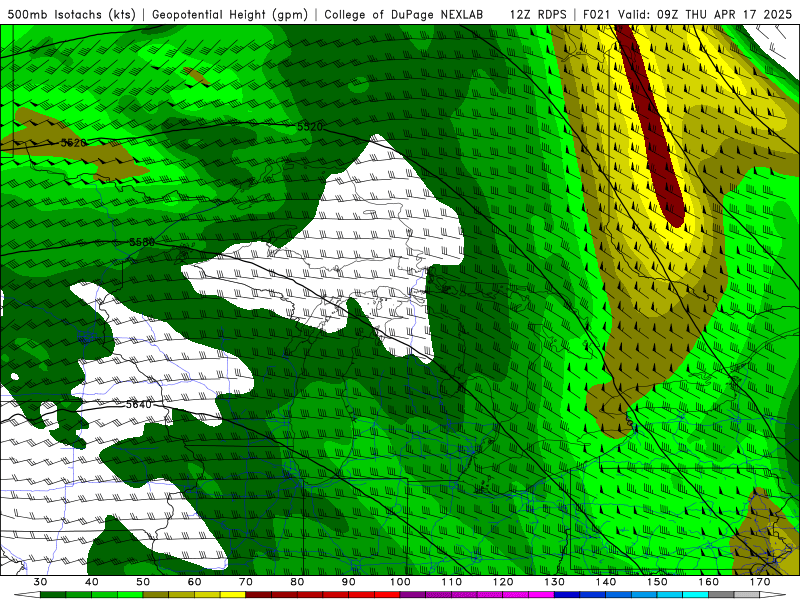Click the colorbar label '120'
The height and width of the screenshot is (600, 800).
(x=503, y=582)
